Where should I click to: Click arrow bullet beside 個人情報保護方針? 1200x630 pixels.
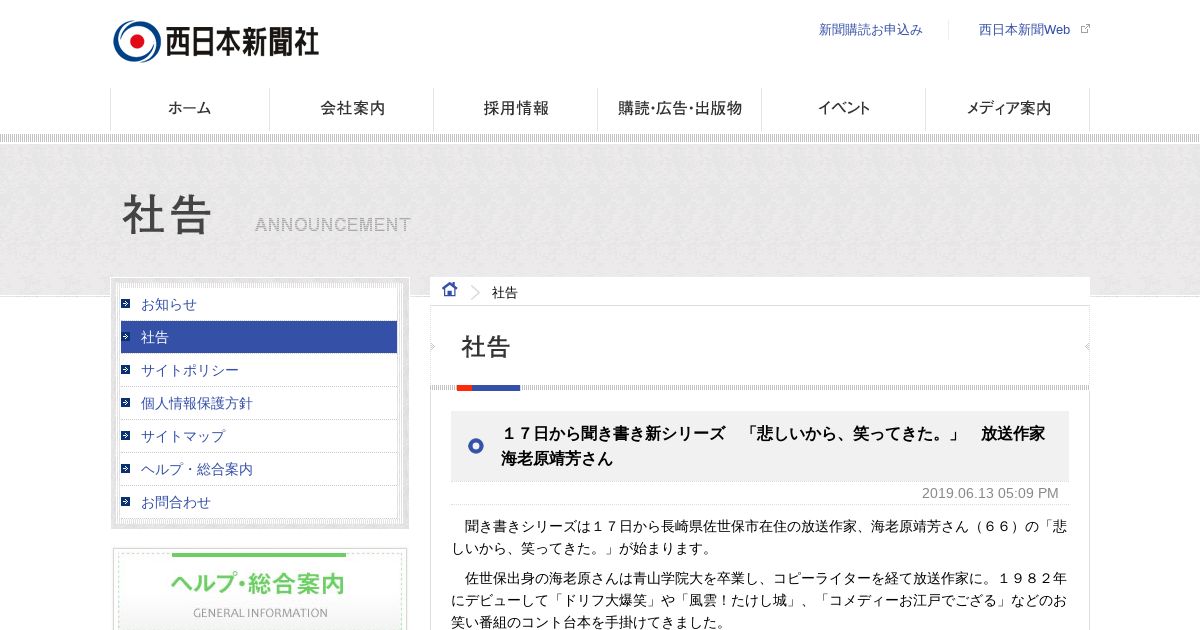pyautogui.click(x=126, y=403)
